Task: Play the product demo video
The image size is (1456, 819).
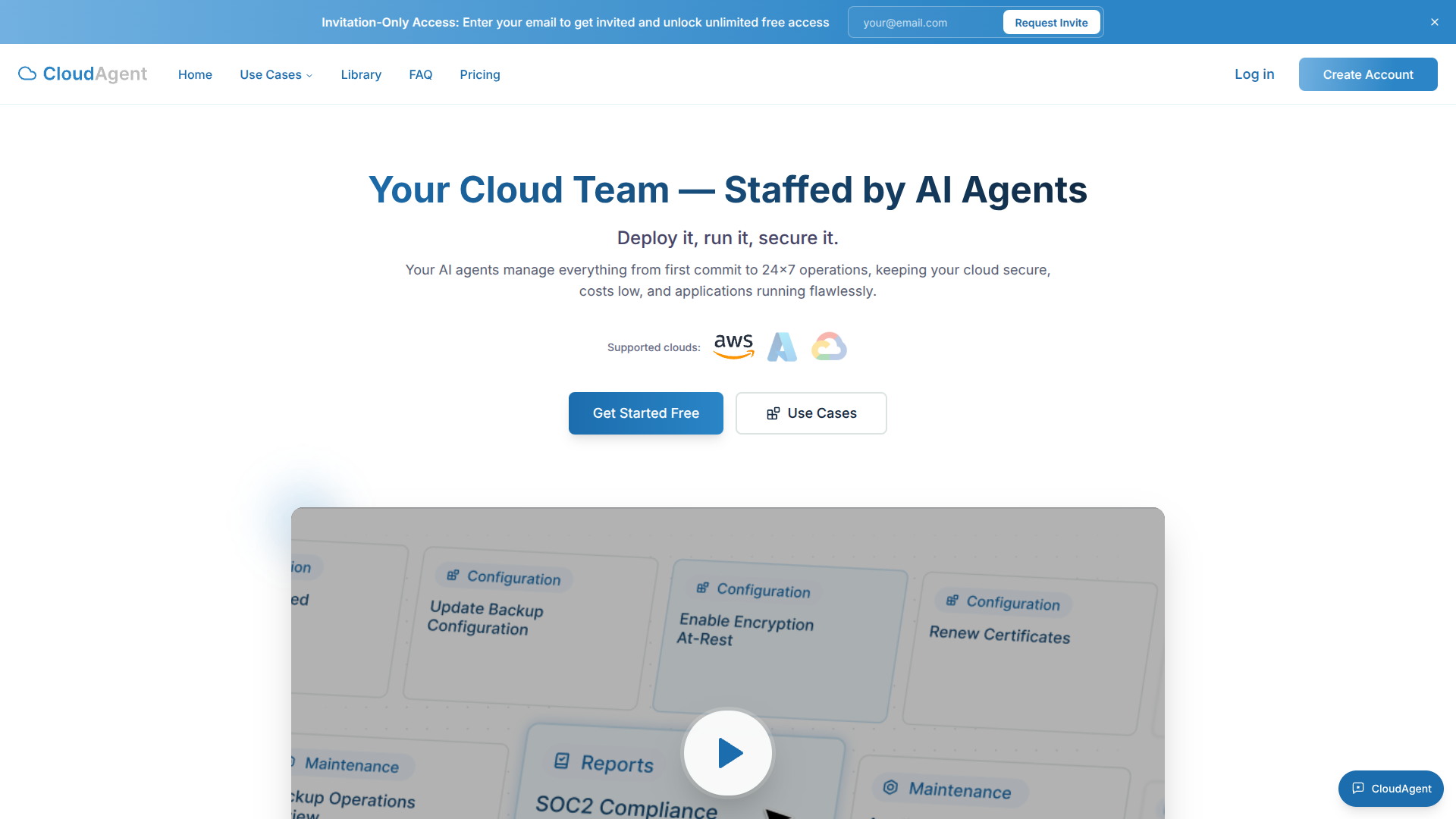Action: 727,752
